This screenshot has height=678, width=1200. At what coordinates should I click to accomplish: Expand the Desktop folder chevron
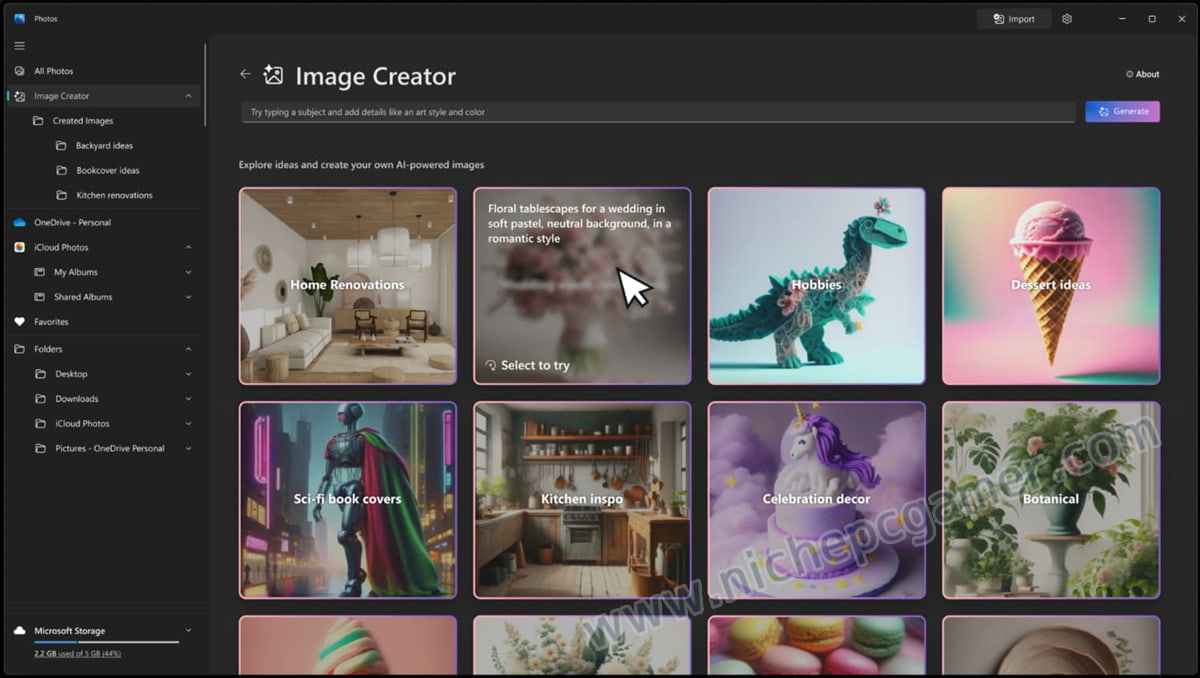(188, 374)
